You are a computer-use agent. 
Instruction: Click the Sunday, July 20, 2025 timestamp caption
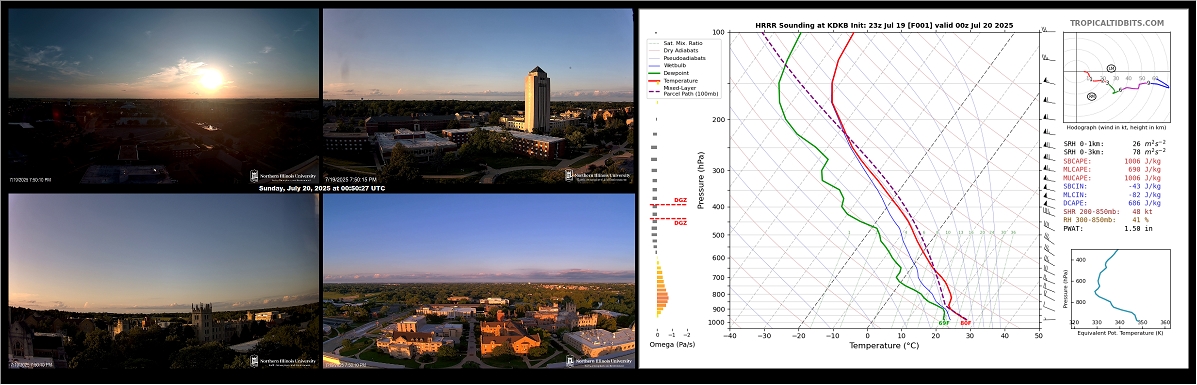321,188
